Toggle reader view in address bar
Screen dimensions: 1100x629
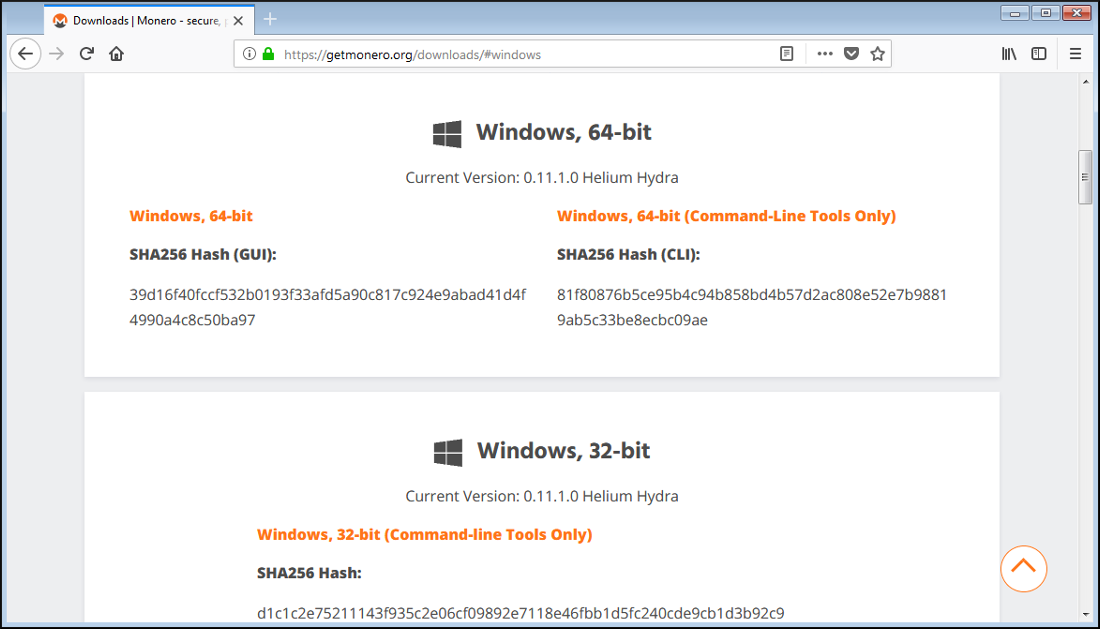(786, 54)
